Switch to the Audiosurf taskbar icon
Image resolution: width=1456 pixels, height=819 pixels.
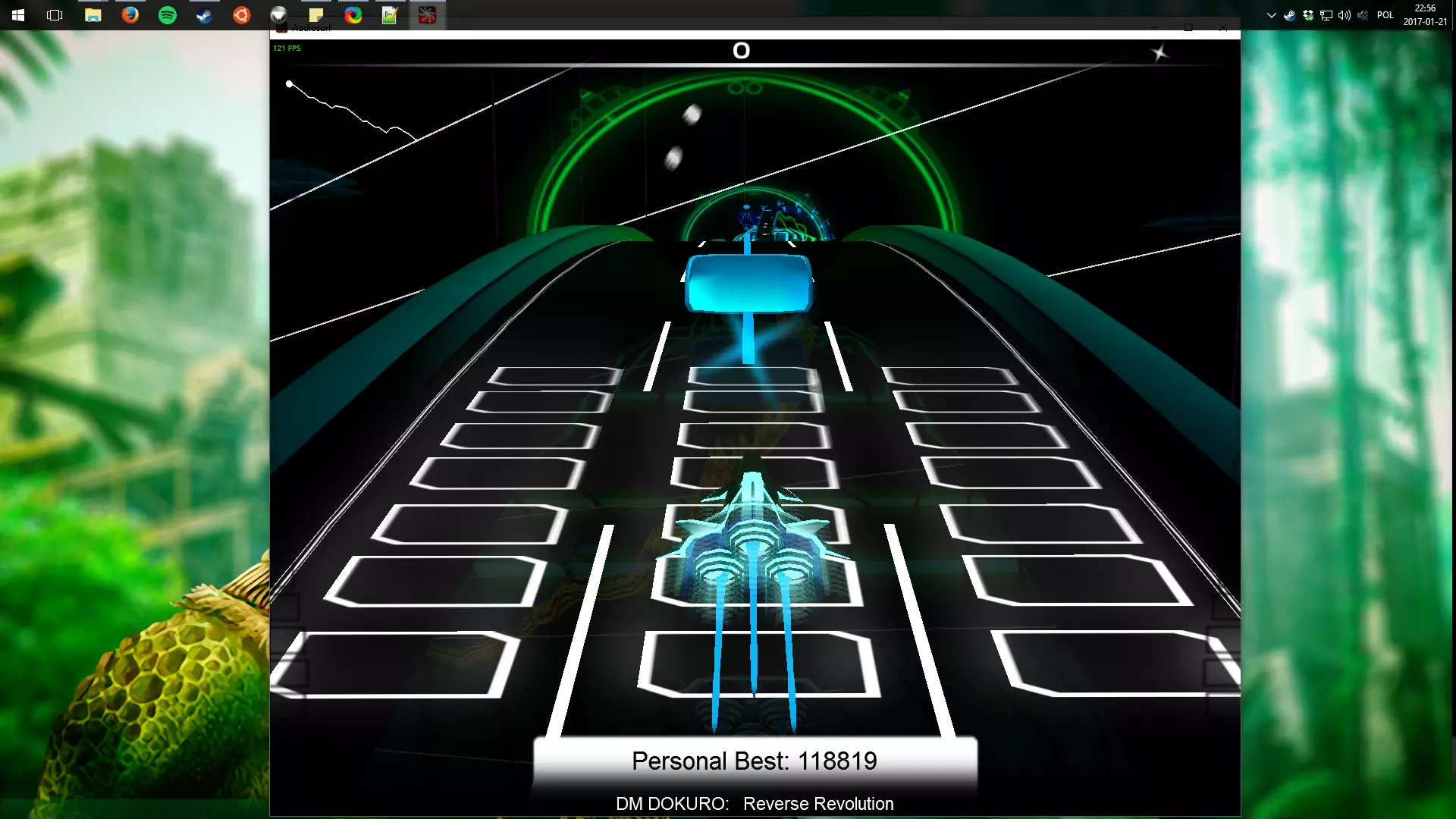427,15
